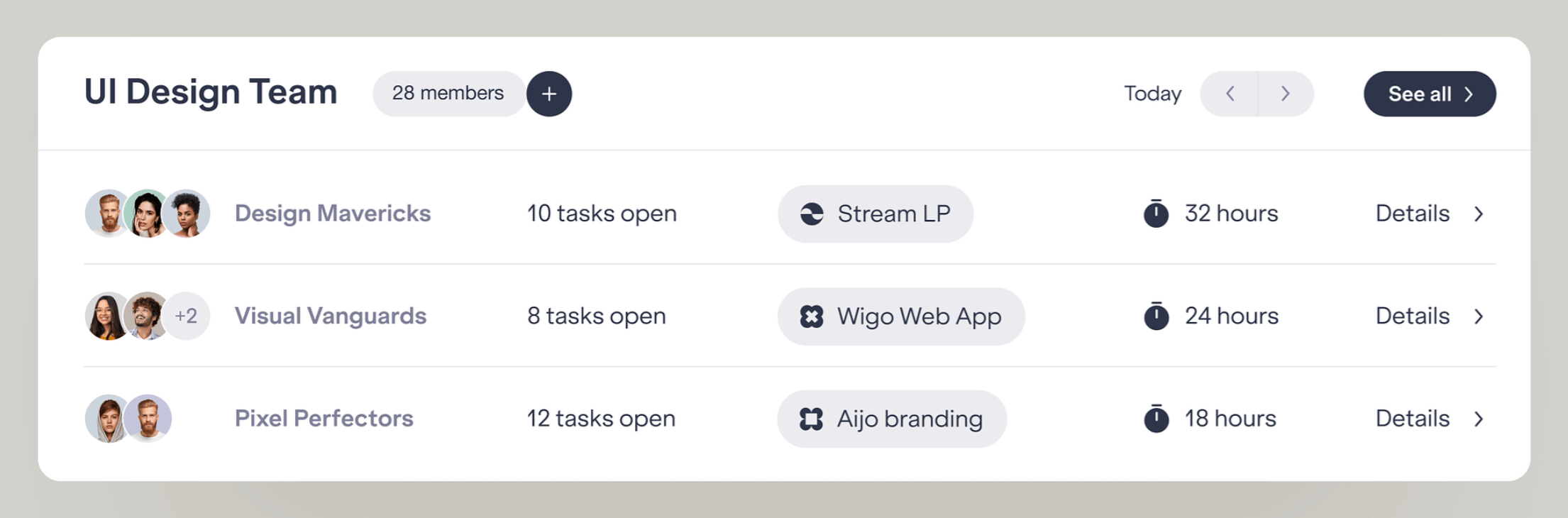This screenshot has height=518, width=1568.
Task: Select the Pixel Perfectors team name
Action: tap(324, 419)
